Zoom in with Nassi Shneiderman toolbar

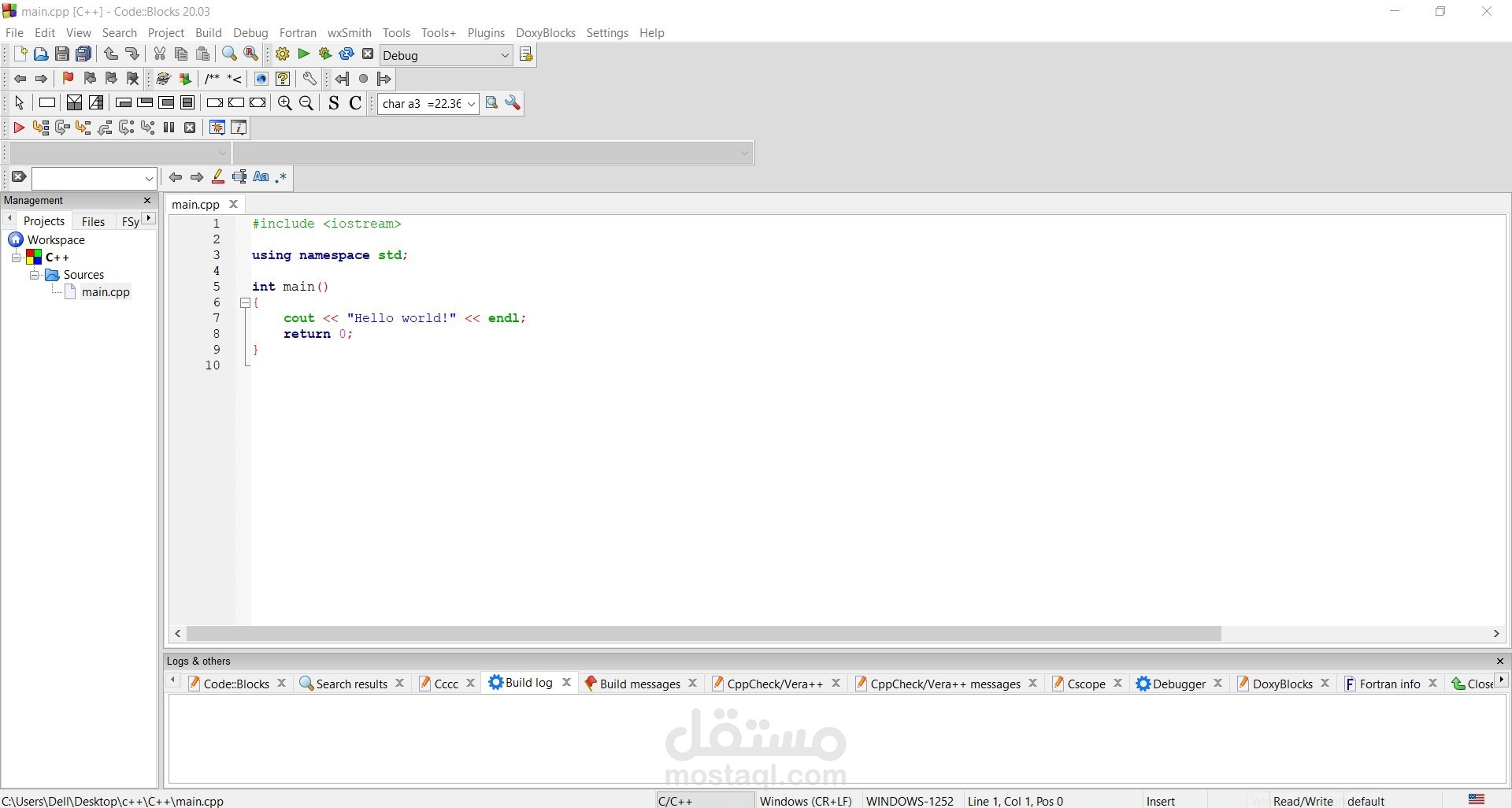(x=285, y=103)
